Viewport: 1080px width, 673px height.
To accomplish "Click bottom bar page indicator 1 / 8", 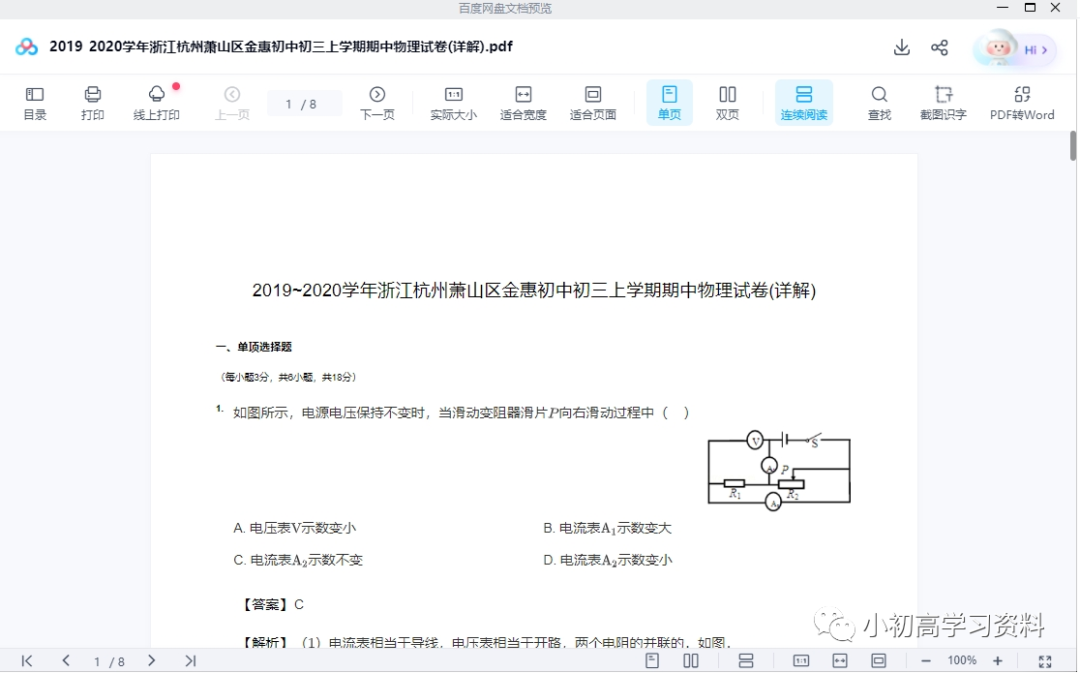I will [110, 661].
